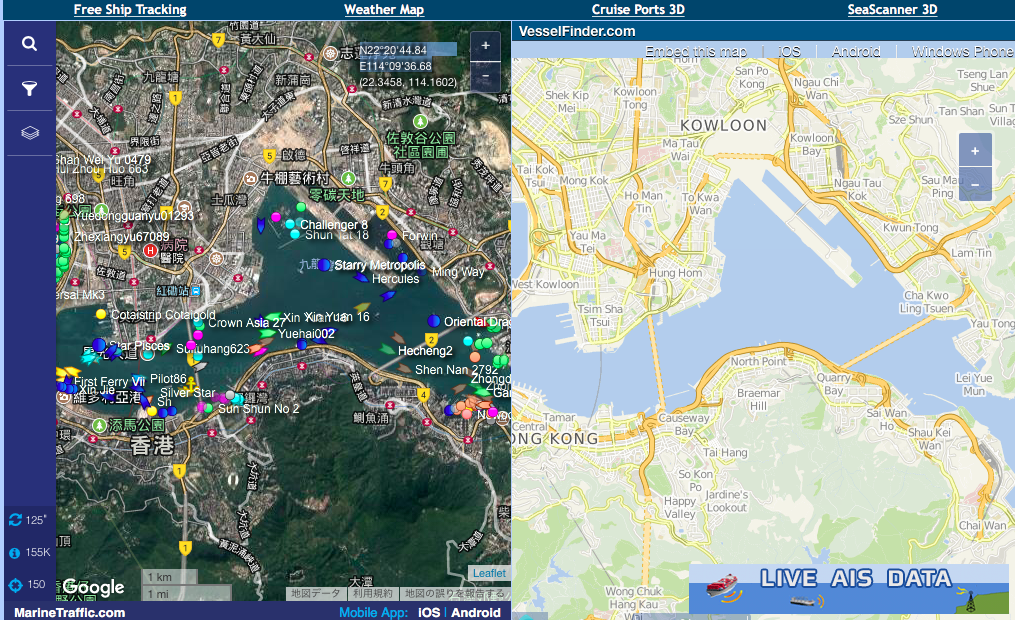Zoom in on the VesselFinder map

pyautogui.click(x=975, y=151)
